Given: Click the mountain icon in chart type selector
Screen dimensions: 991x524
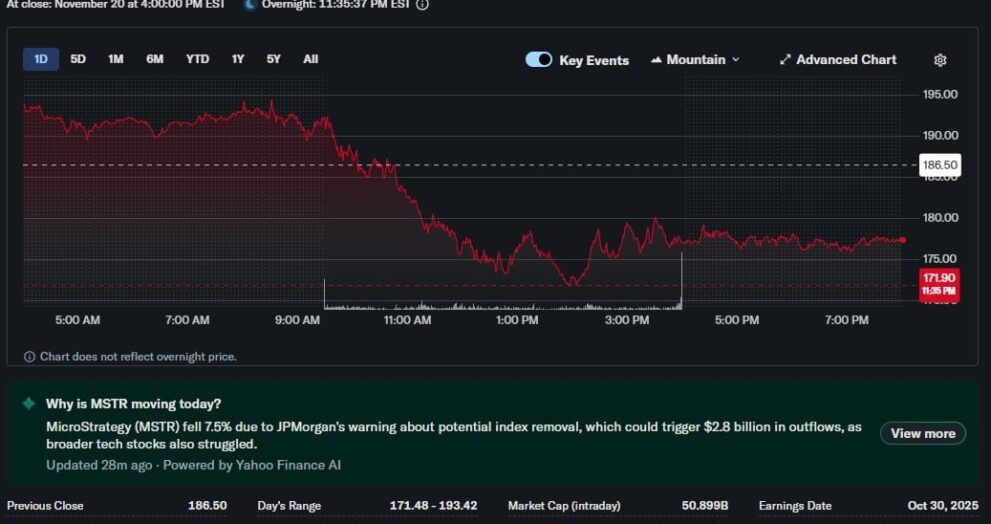Looking at the screenshot, I should click(x=656, y=60).
